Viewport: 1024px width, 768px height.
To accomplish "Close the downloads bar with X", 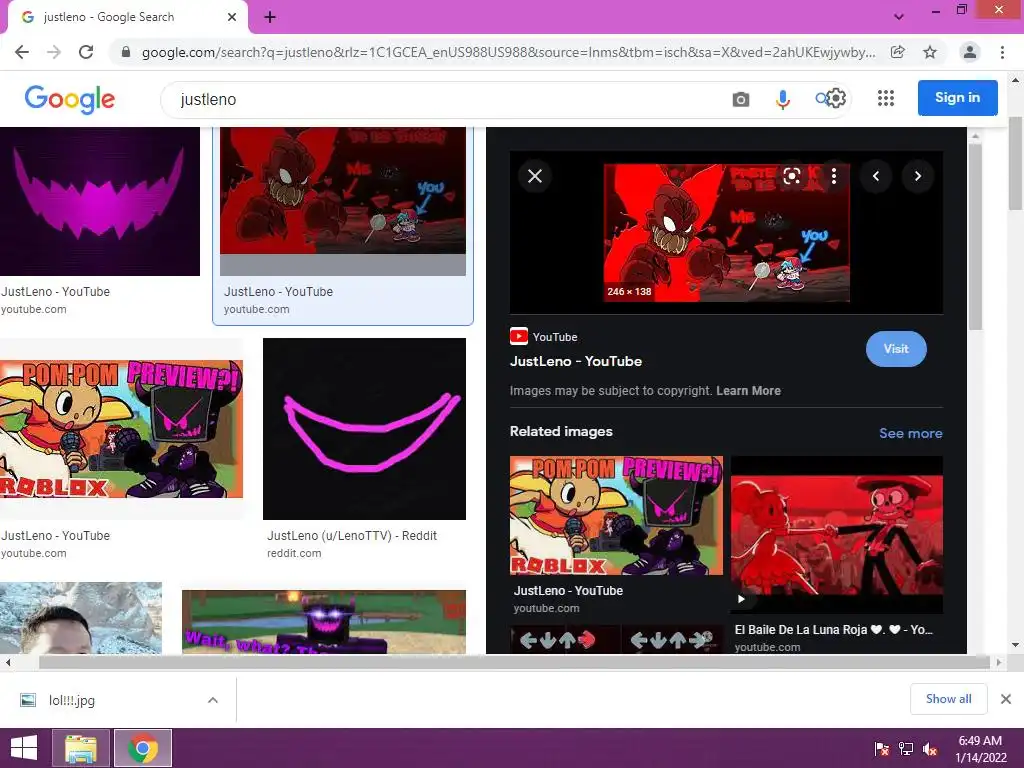I will tap(1006, 699).
